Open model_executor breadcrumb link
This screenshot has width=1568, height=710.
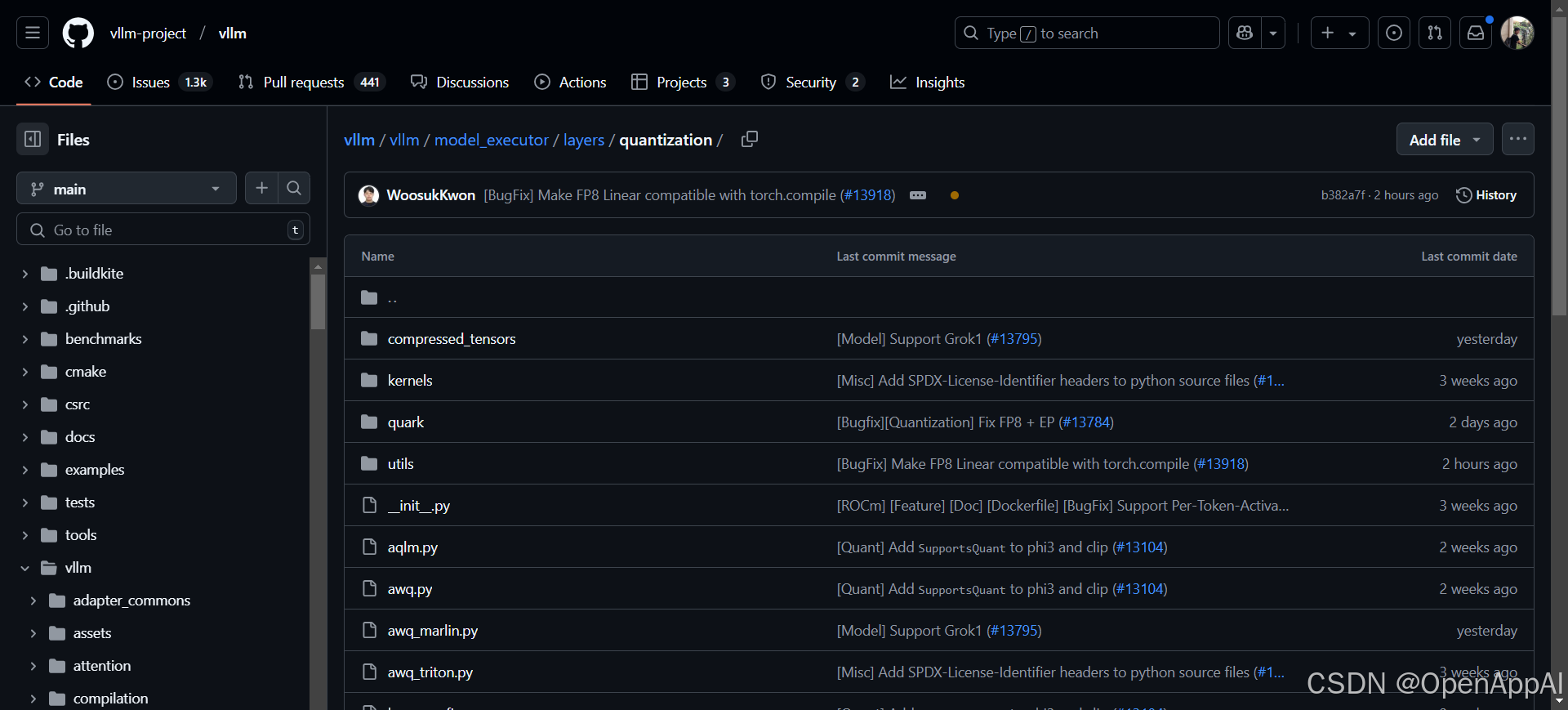[492, 140]
